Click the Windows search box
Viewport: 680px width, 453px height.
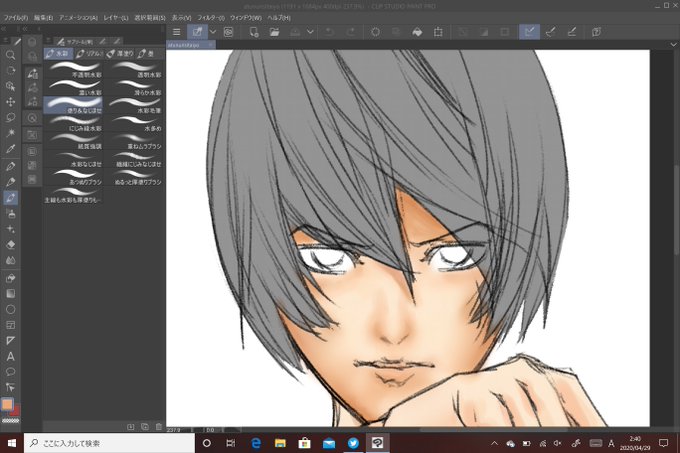click(x=109, y=443)
